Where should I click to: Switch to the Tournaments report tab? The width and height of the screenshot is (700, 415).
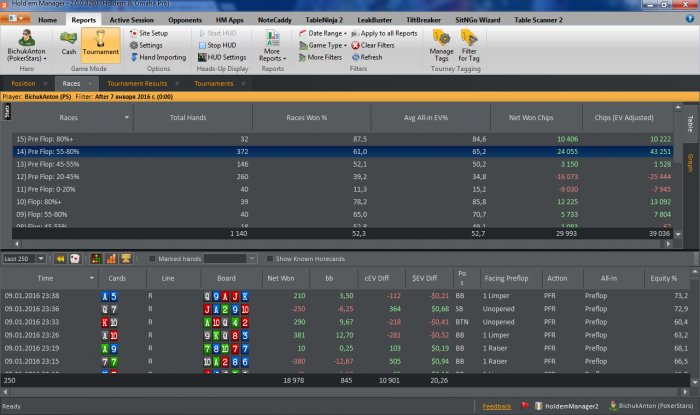214,83
